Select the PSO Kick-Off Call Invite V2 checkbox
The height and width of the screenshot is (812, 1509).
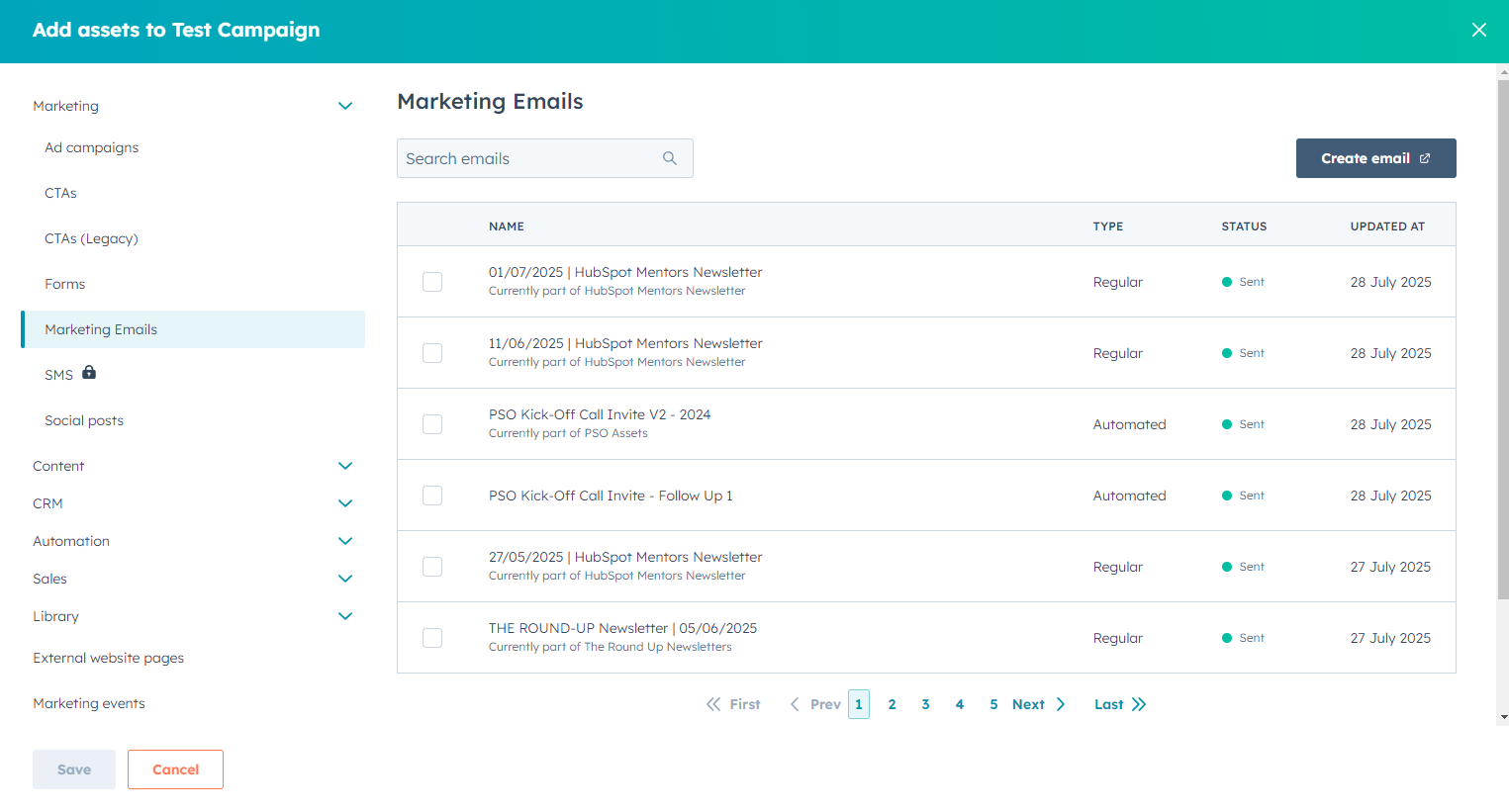pos(431,423)
